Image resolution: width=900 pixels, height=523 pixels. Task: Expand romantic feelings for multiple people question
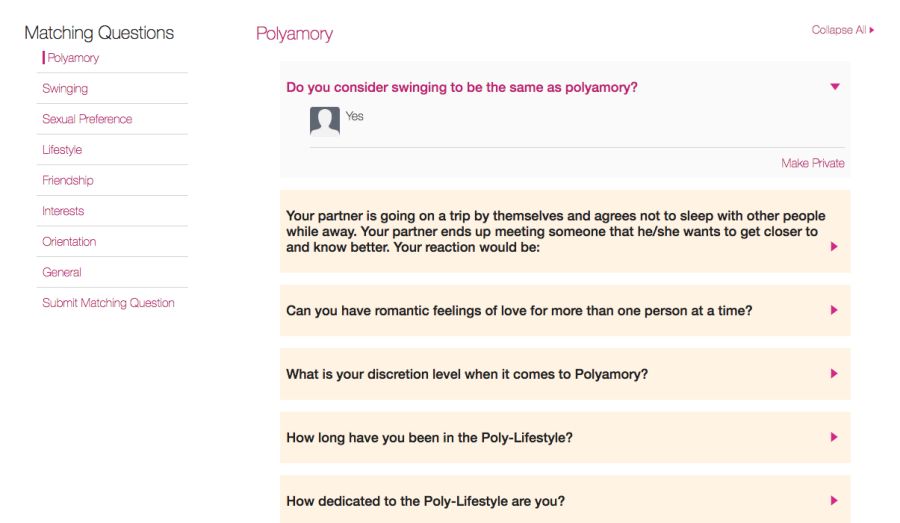[835, 310]
